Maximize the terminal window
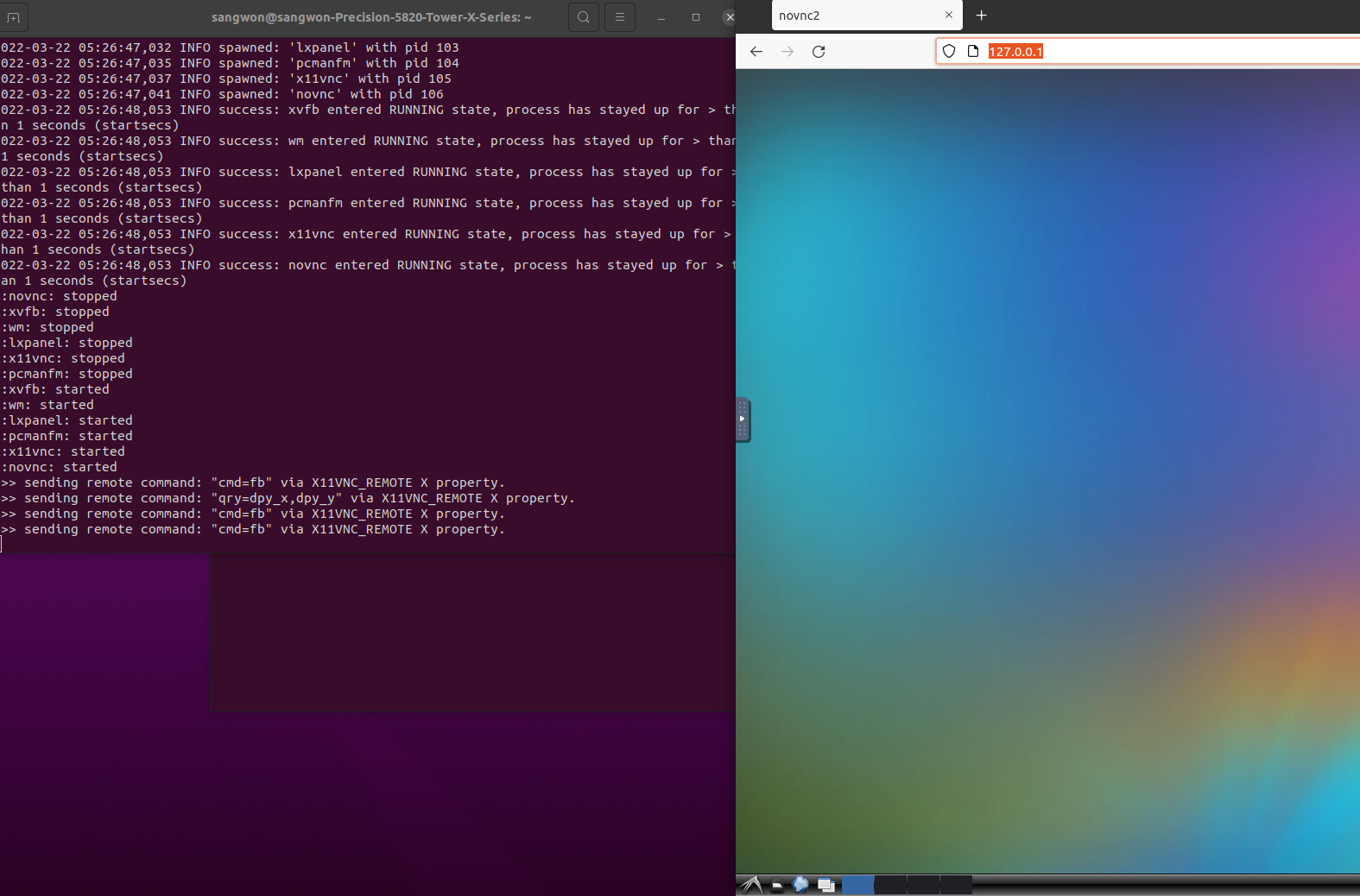 tap(696, 17)
